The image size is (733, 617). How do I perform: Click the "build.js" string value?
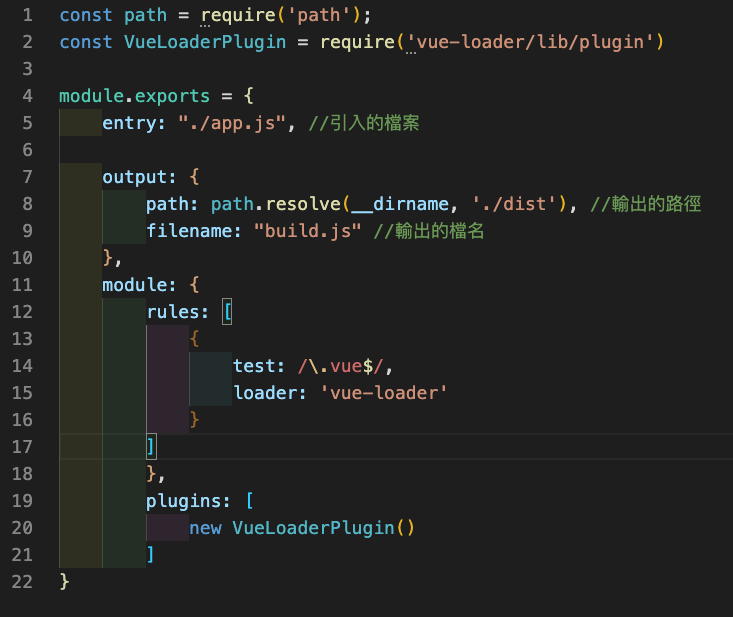(307, 231)
